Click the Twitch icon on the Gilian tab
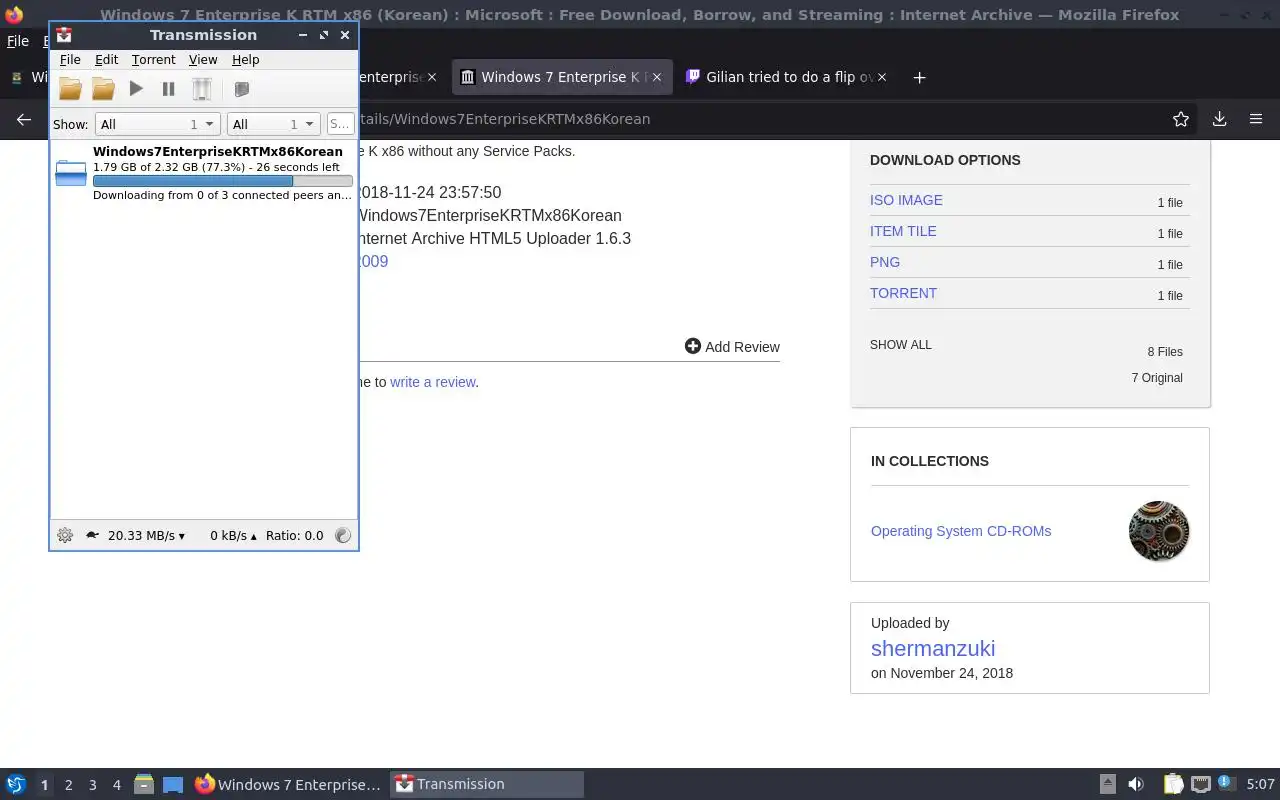Viewport: 1280px width, 800px height. point(693,77)
